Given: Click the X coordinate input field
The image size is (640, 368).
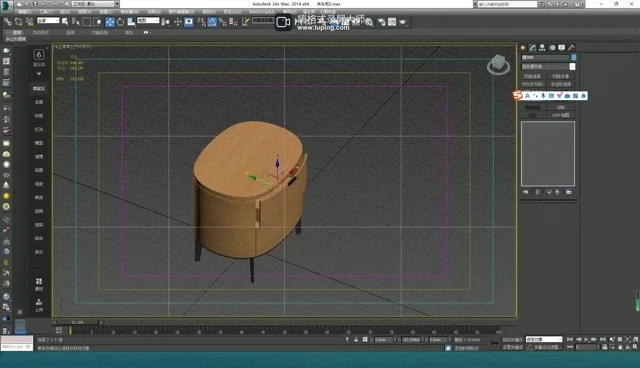Looking at the screenshot, I should pyautogui.click(x=384, y=339).
